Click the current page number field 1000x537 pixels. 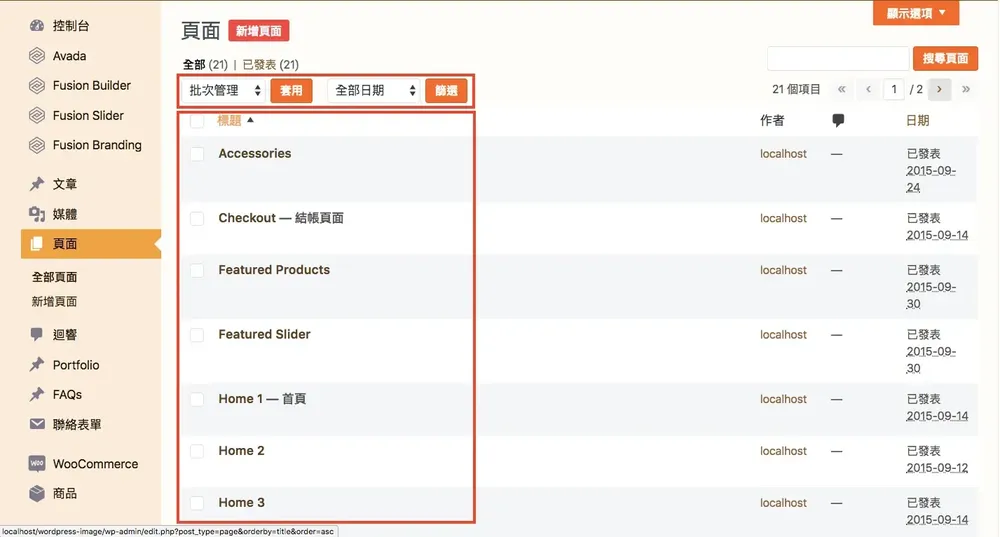tap(894, 89)
